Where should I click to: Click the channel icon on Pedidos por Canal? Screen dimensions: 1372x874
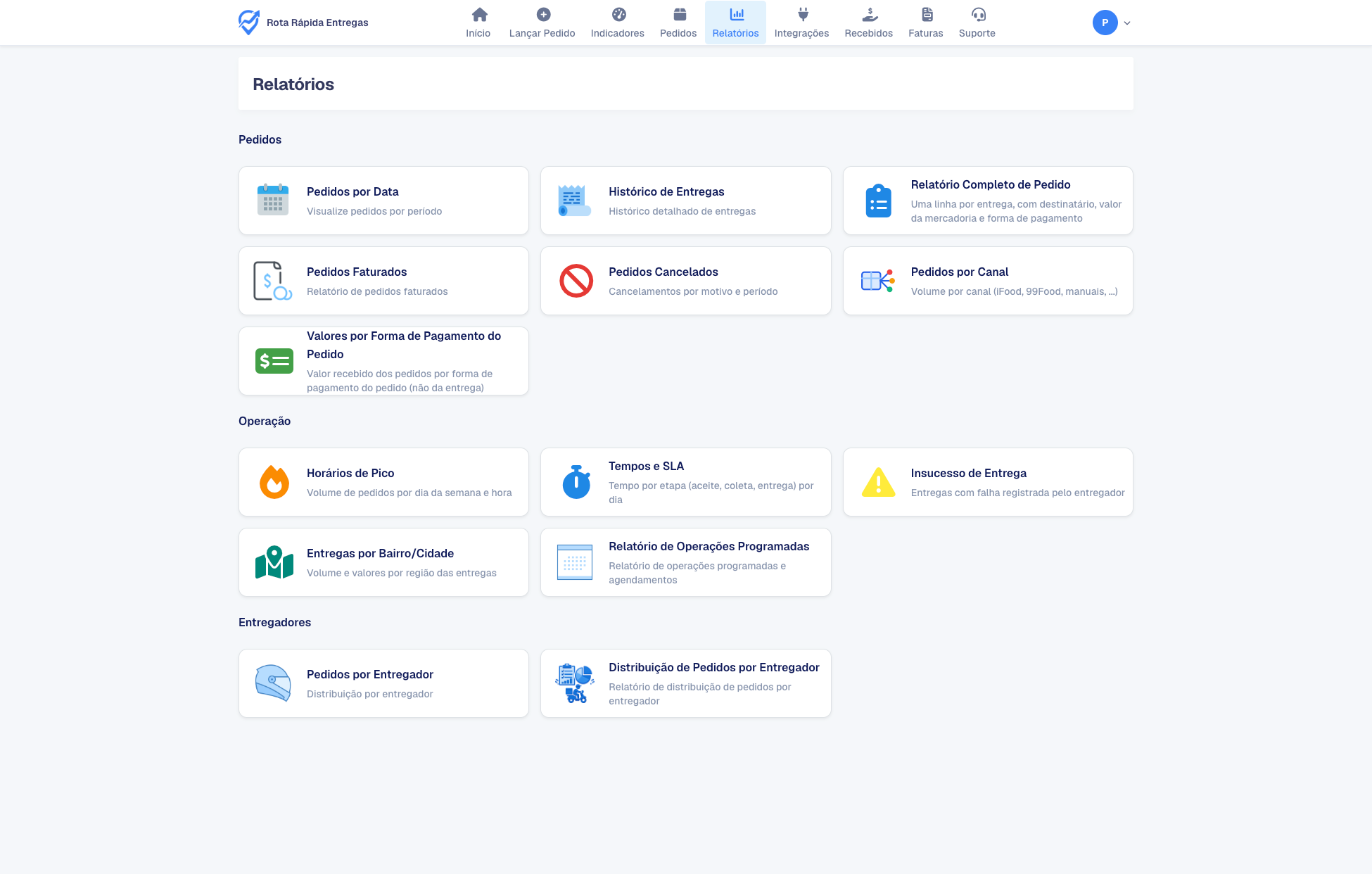click(878, 281)
